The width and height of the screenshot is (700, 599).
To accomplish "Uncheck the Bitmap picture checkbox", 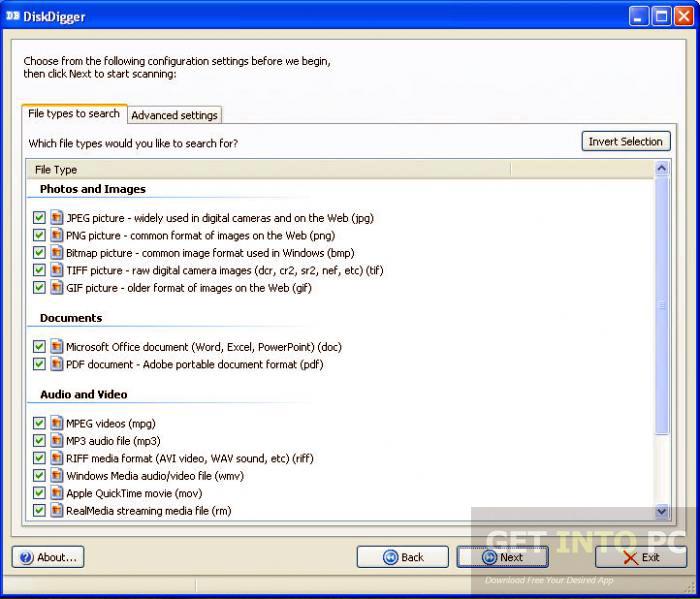I will tap(39, 253).
